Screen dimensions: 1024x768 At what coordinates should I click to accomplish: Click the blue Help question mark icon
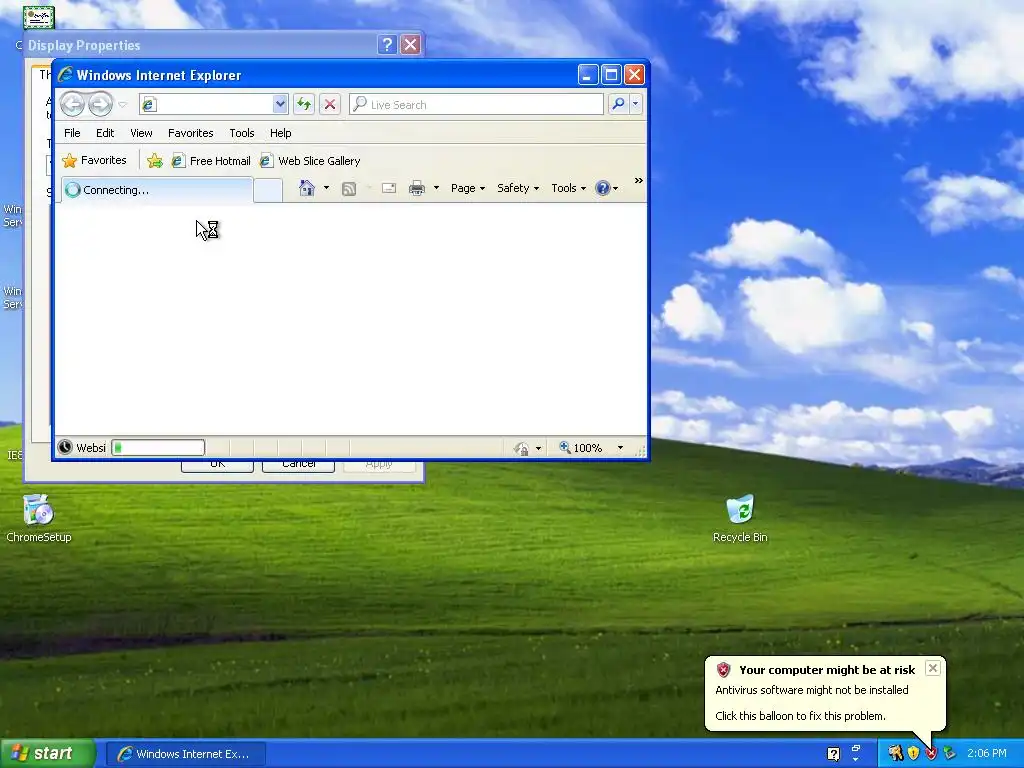[x=603, y=188]
